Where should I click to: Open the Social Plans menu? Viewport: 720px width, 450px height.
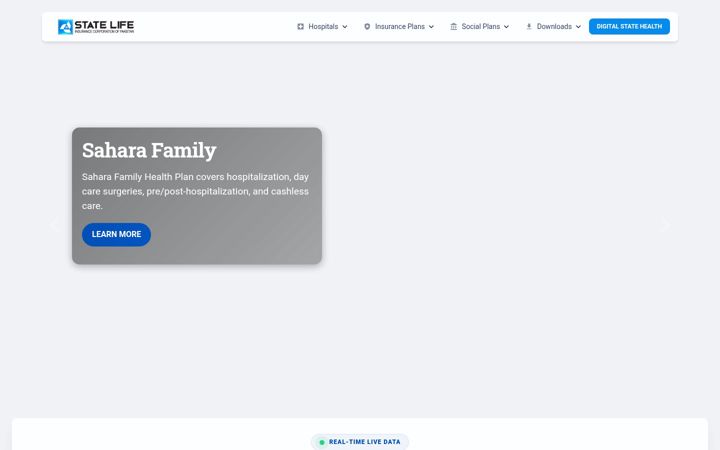point(480,27)
